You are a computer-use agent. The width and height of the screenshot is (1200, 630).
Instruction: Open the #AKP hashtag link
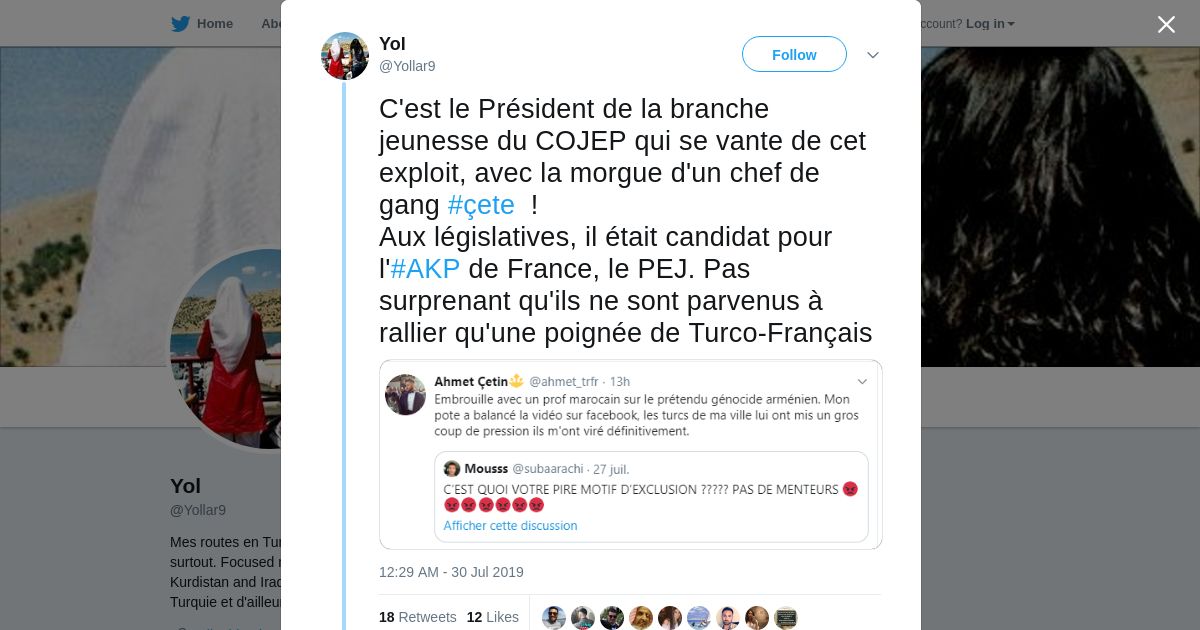[425, 269]
